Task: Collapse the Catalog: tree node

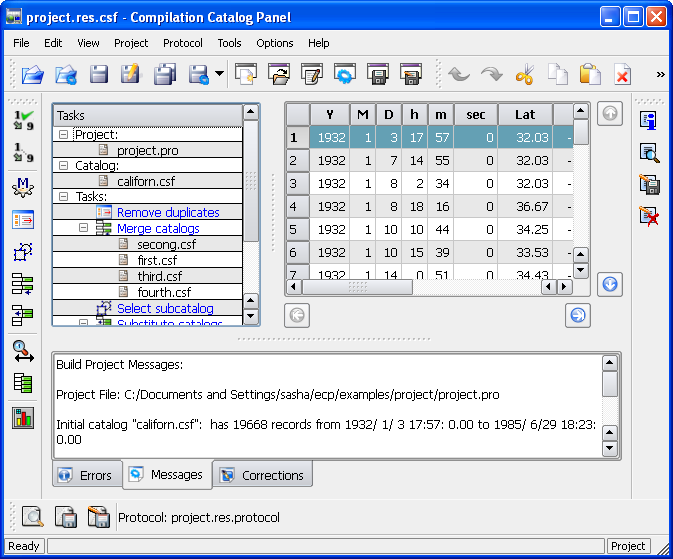Action: point(63,165)
